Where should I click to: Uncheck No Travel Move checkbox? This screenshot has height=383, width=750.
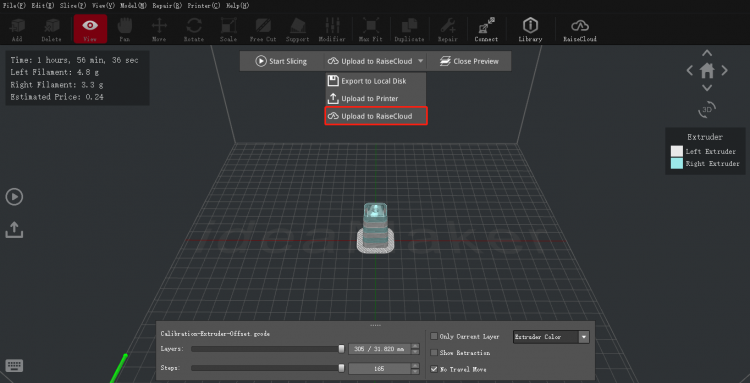[x=434, y=369]
